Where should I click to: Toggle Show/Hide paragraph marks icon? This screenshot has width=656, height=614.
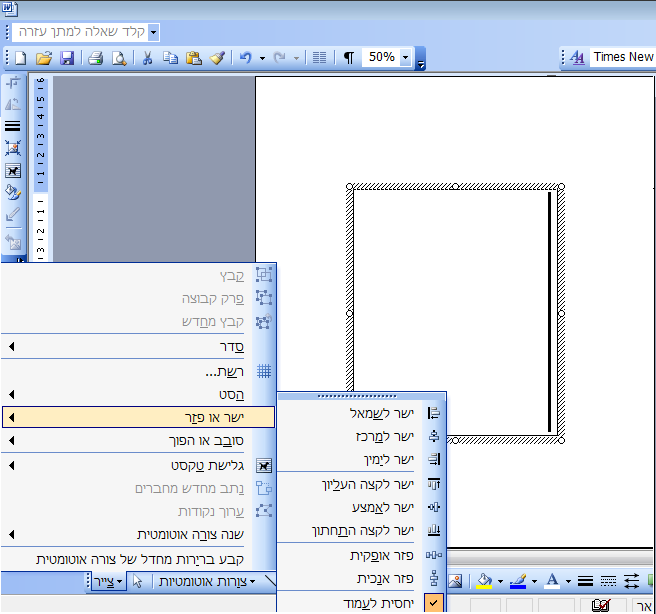click(348, 58)
